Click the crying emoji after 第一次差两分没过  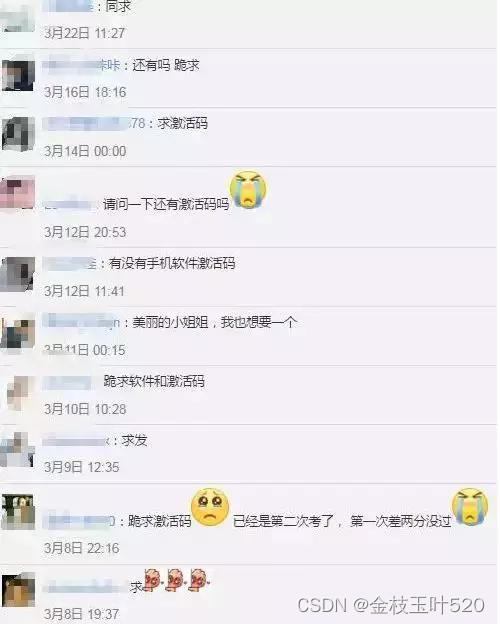[470, 507]
